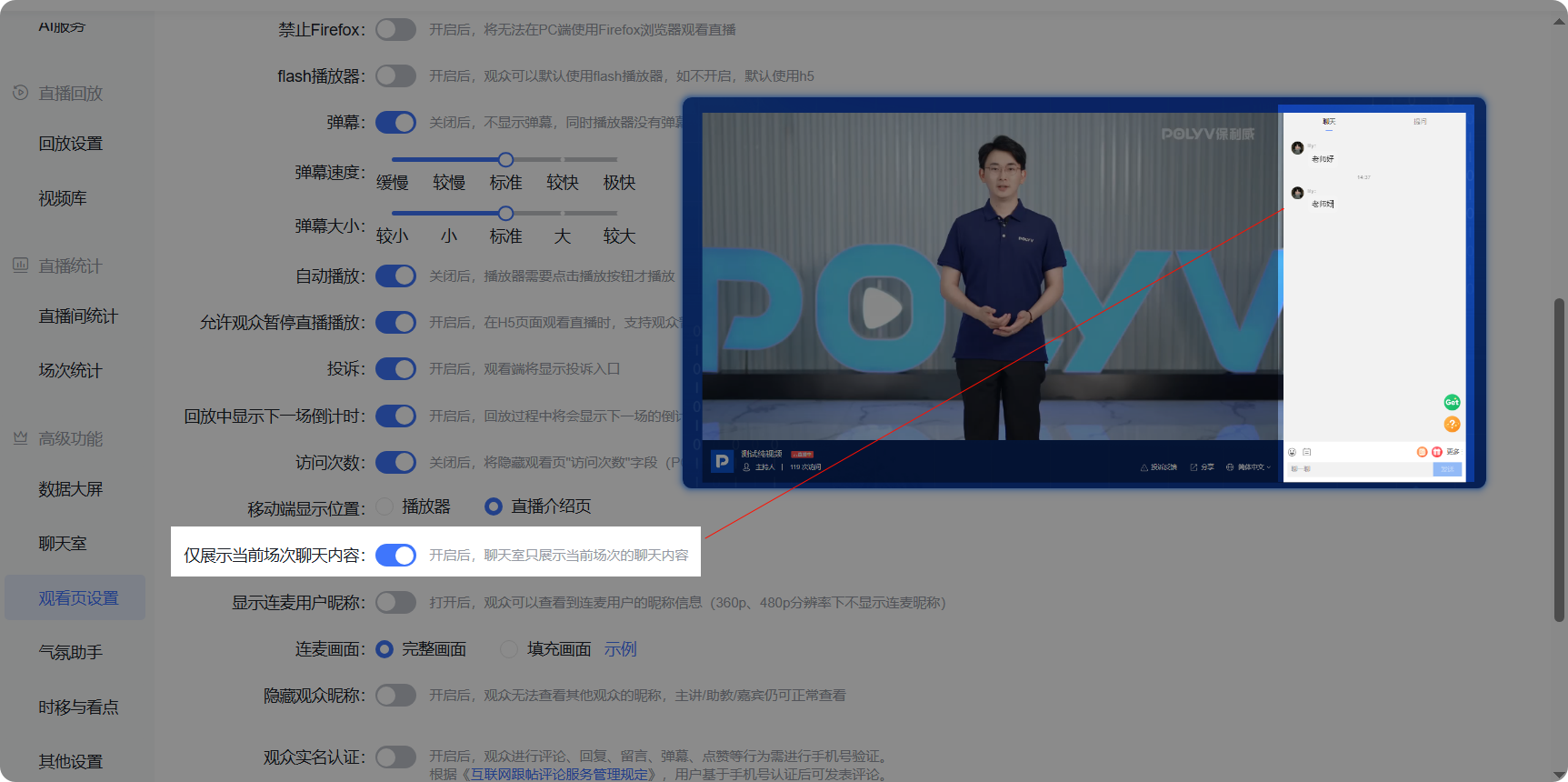The width and height of the screenshot is (1568, 782).
Task: Open 视频库 in the sidebar
Action: [63, 198]
